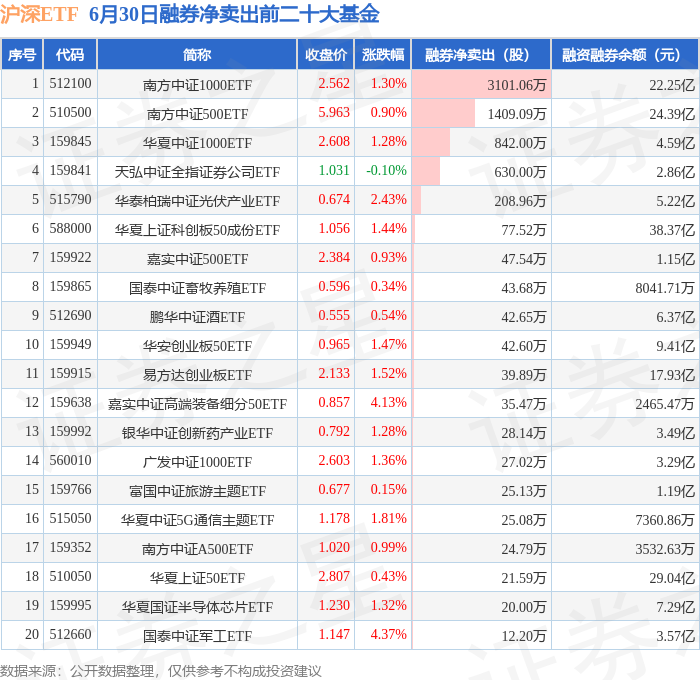Image resolution: width=700 pixels, height=680 pixels.
Task: Click the balance 17.93亿
Action: [672, 375]
